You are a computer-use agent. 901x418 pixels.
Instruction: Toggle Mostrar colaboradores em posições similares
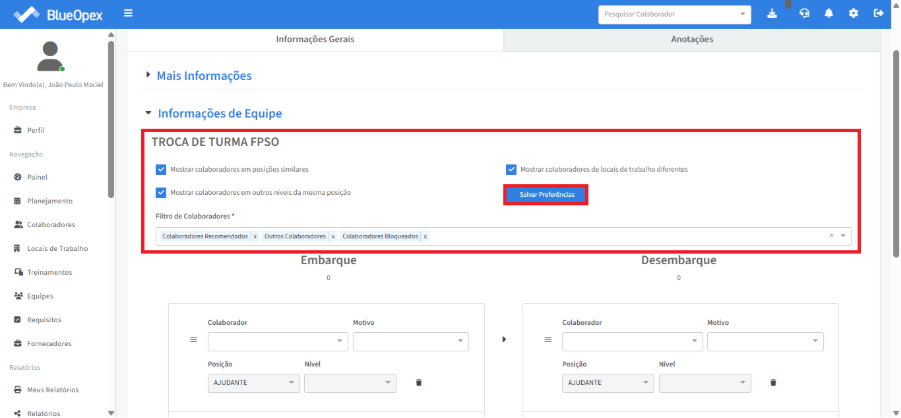[161, 170]
